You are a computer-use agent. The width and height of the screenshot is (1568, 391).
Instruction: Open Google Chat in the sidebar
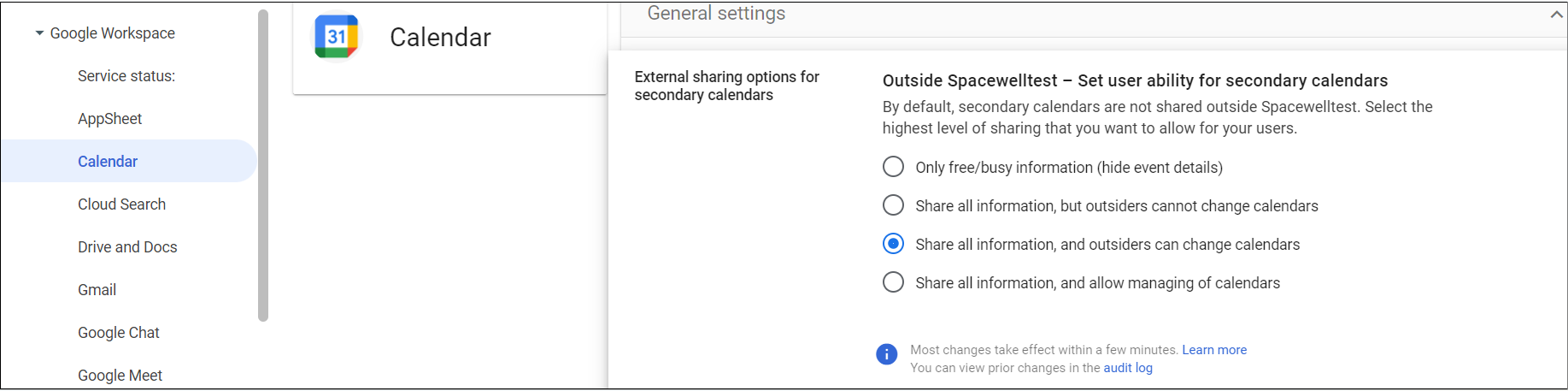pos(119,333)
